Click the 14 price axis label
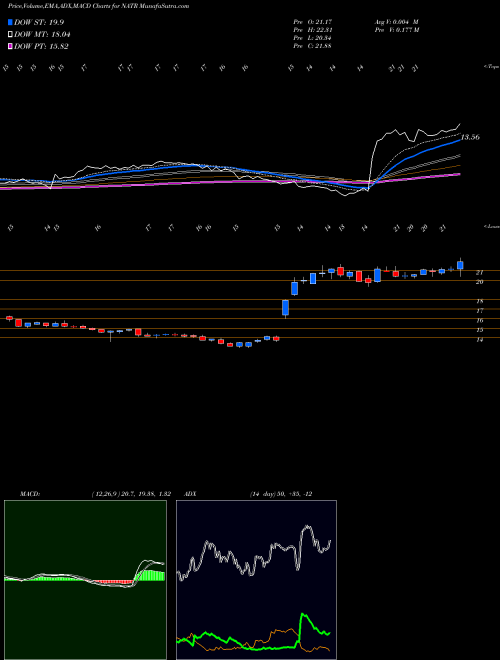Image resolution: width=500 pixels, height=660 pixels. point(479,340)
